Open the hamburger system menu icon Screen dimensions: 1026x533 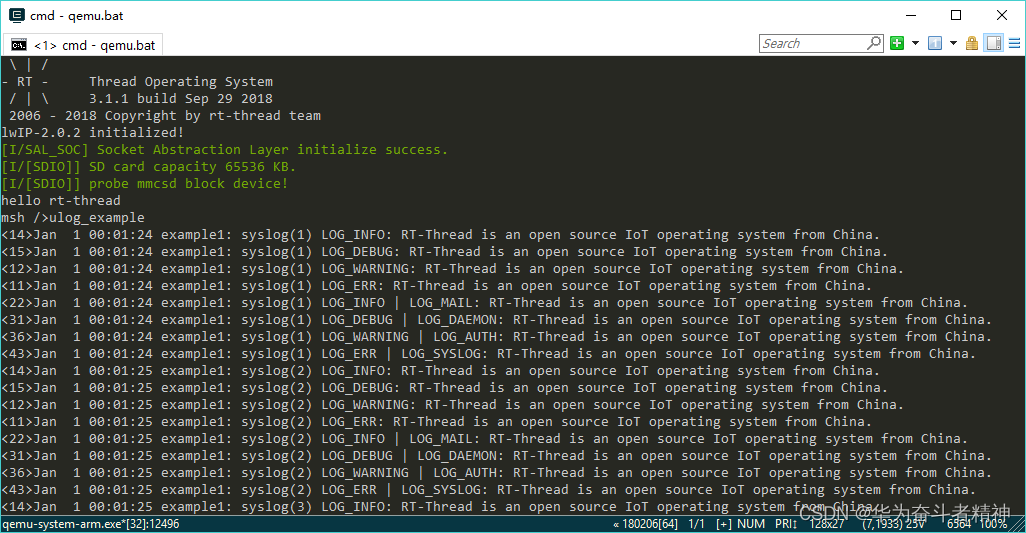point(1014,43)
